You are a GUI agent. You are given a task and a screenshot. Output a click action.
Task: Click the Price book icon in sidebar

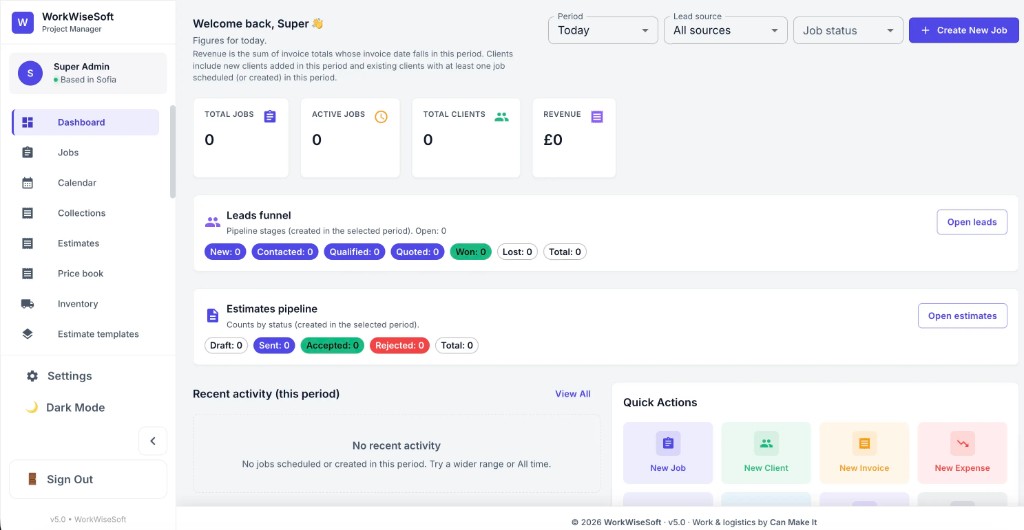[27, 273]
